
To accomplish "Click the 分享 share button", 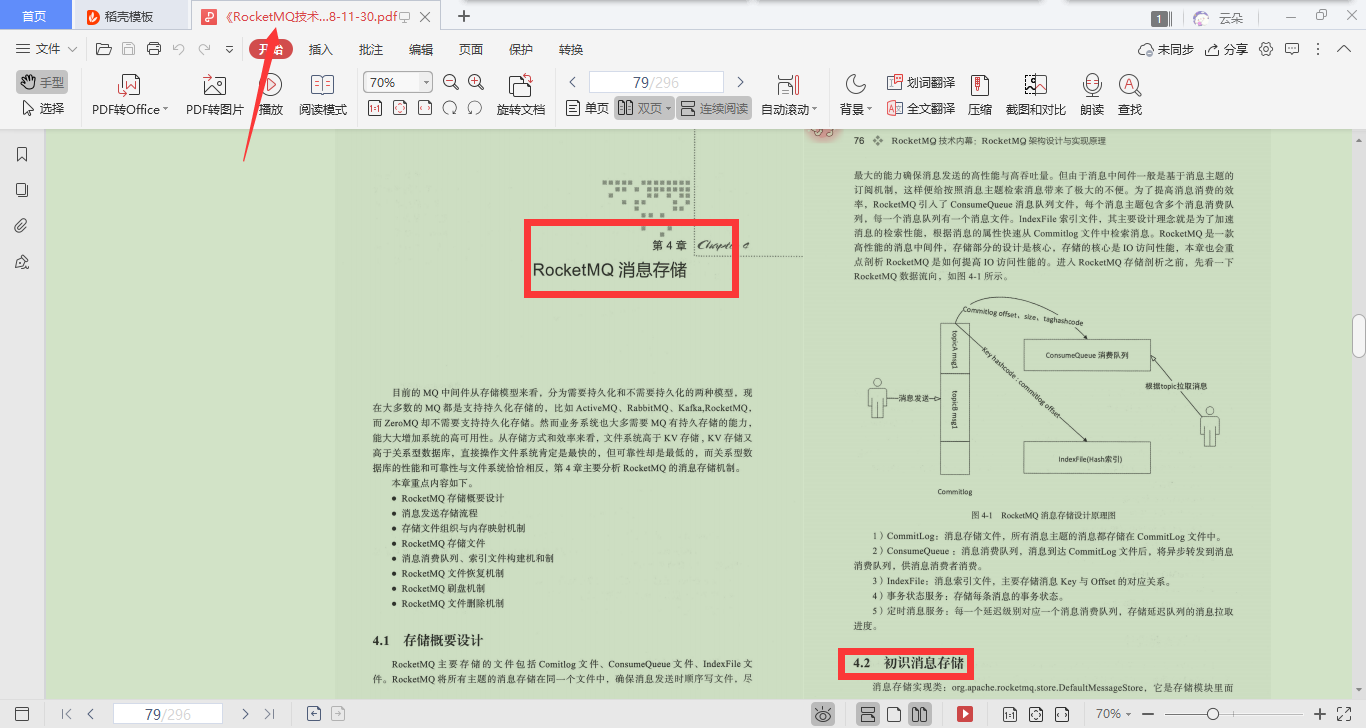I will click(1227, 49).
